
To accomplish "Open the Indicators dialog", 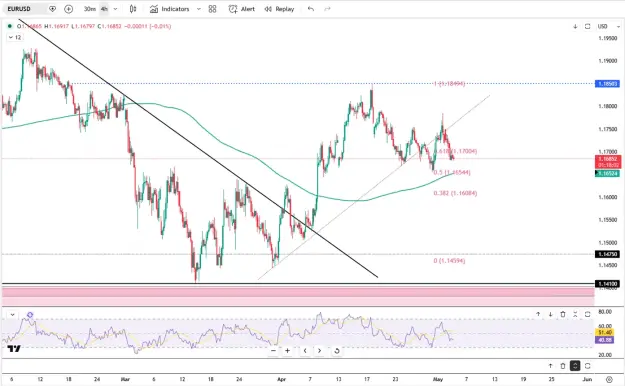I will pos(169,9).
